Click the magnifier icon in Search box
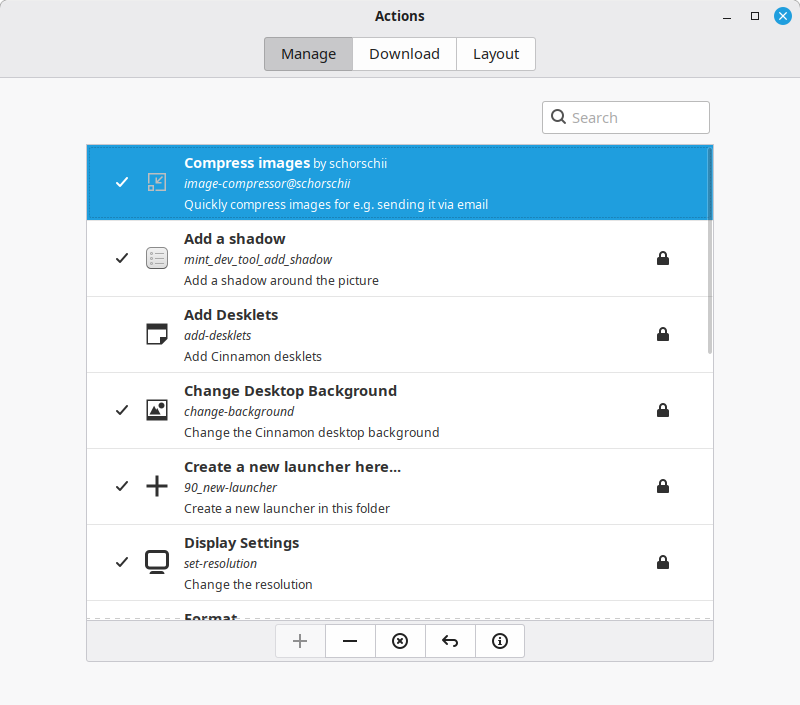This screenshot has height=705, width=800. 558,117
